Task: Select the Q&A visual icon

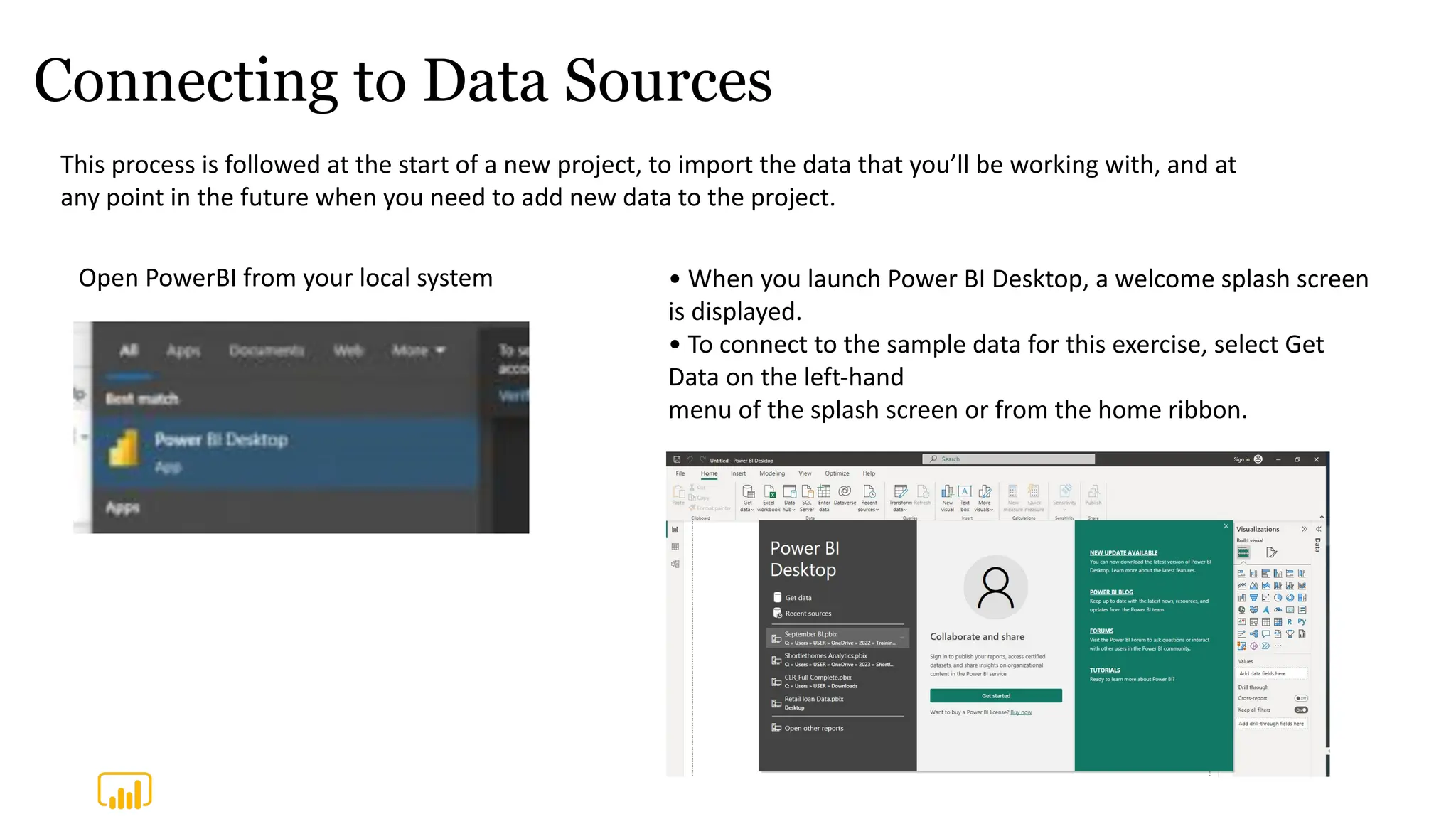Action: (1265, 633)
